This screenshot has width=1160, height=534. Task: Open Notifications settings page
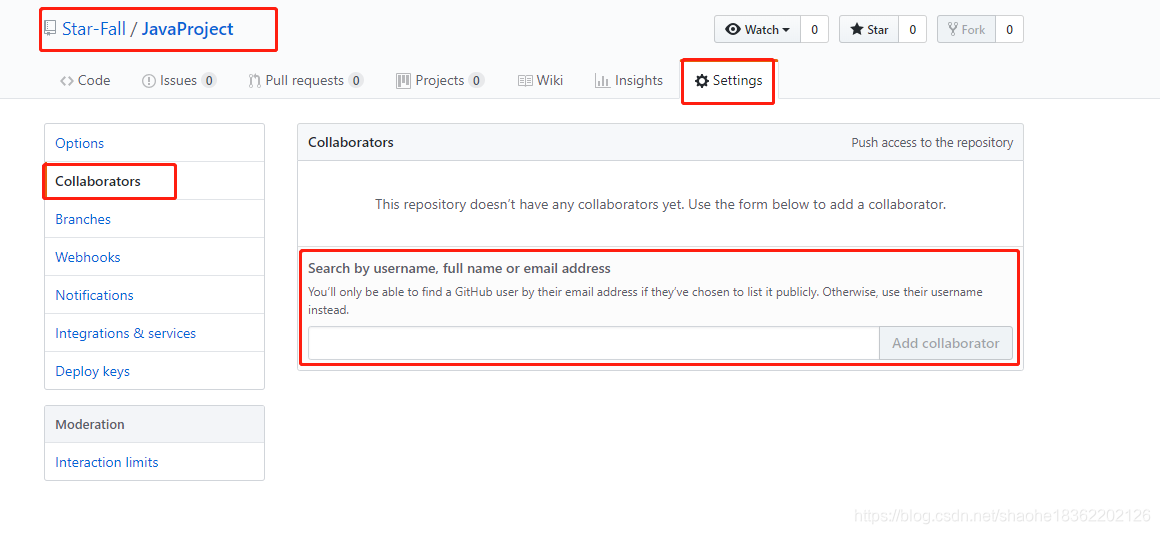click(154, 294)
